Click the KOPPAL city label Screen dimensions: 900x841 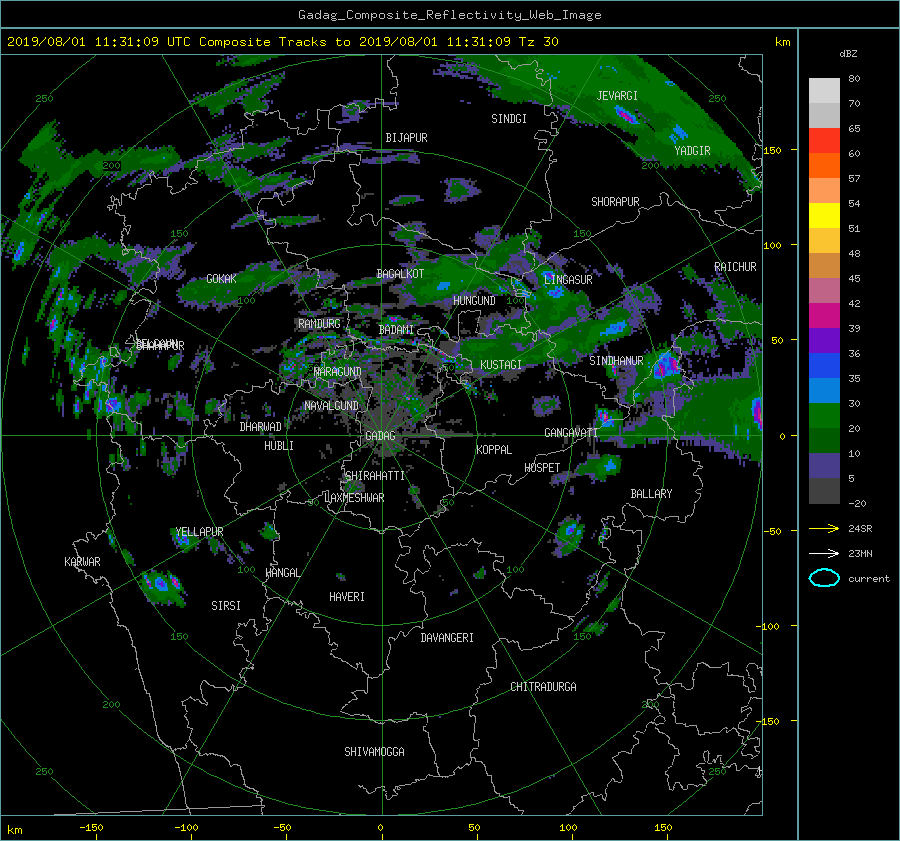(494, 450)
